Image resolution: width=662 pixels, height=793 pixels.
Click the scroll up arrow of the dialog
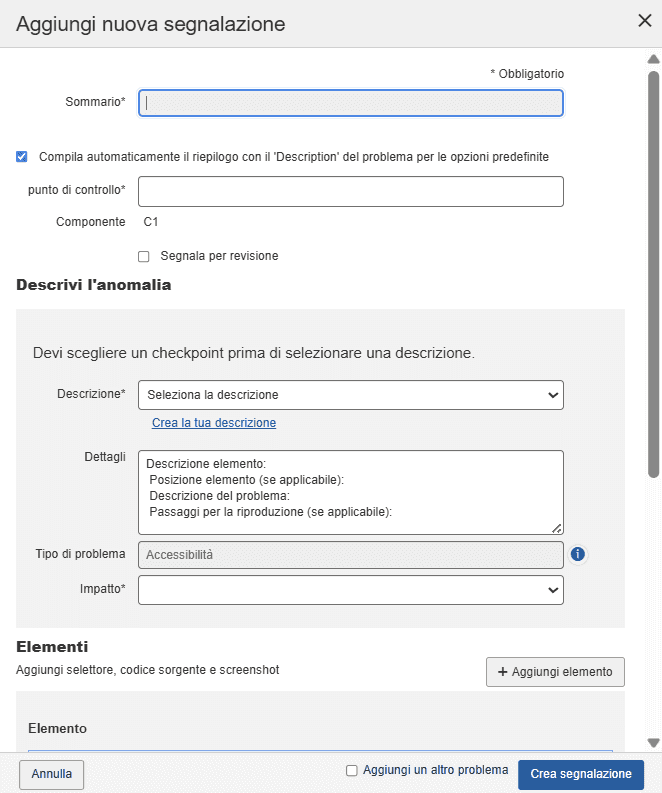653,59
